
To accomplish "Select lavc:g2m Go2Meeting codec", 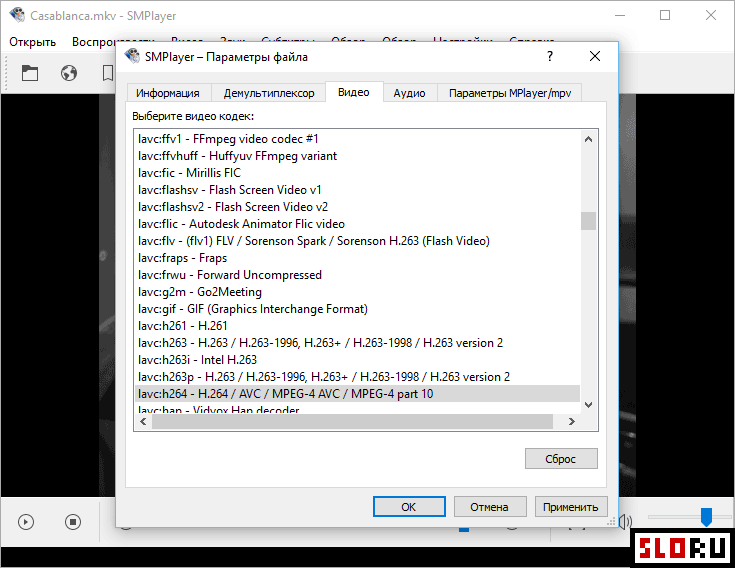I will (357, 291).
